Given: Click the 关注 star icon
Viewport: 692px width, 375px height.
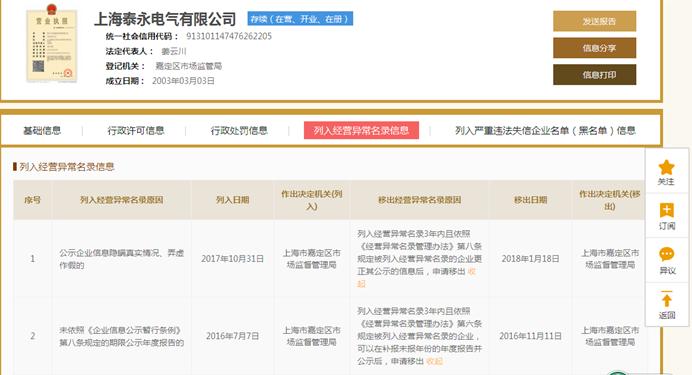Looking at the screenshot, I should 666,167.
